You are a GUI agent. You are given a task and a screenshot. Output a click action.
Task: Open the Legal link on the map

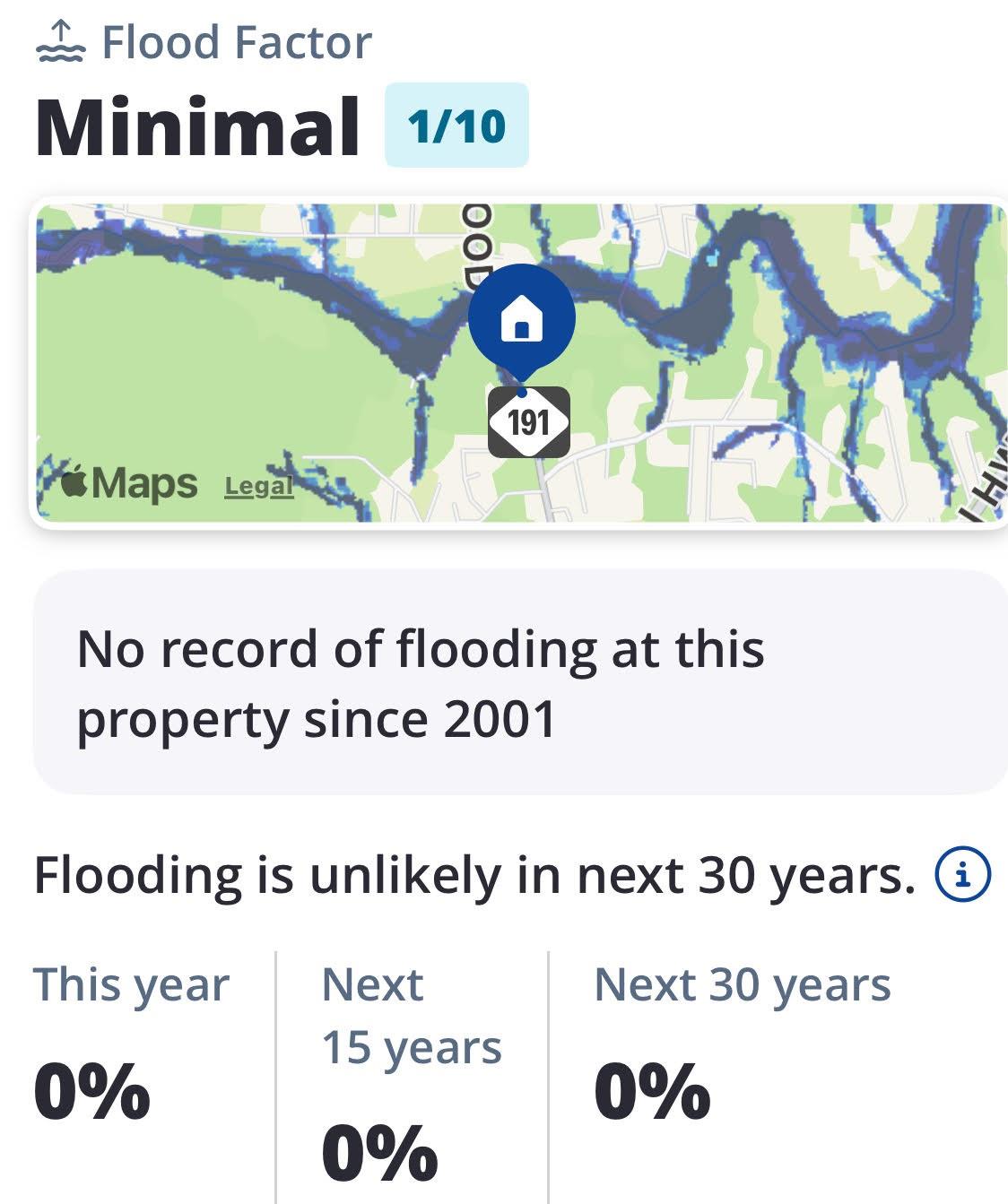pyautogui.click(x=258, y=486)
